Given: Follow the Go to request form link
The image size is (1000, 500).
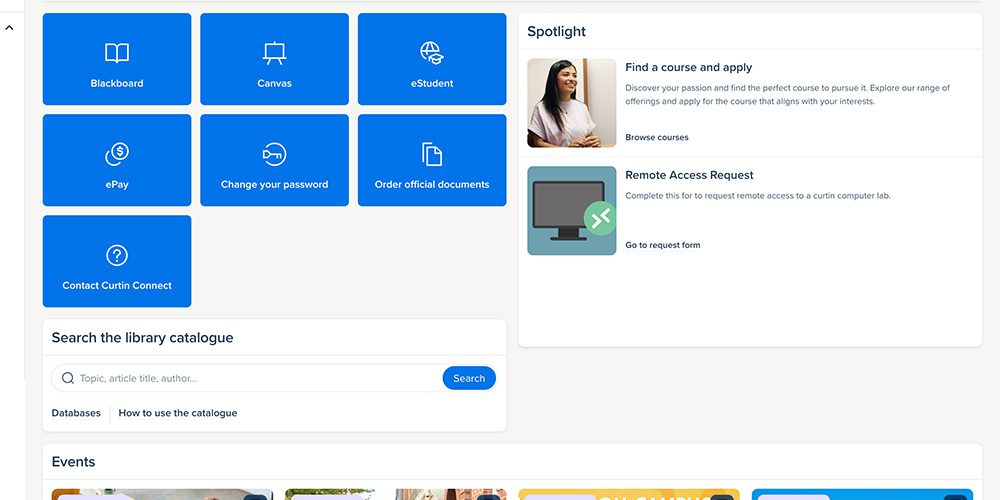Looking at the screenshot, I should tap(663, 245).
